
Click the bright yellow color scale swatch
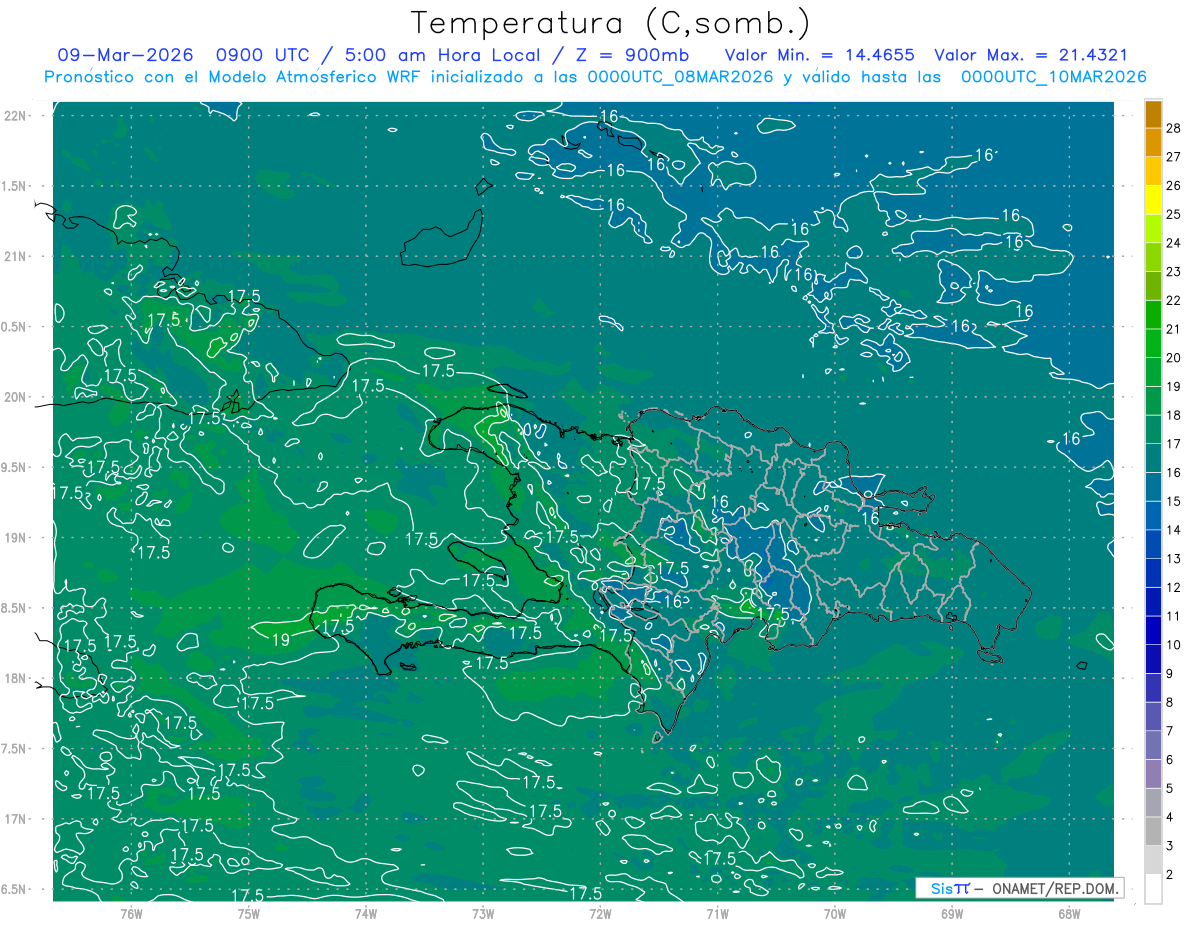(x=1153, y=200)
